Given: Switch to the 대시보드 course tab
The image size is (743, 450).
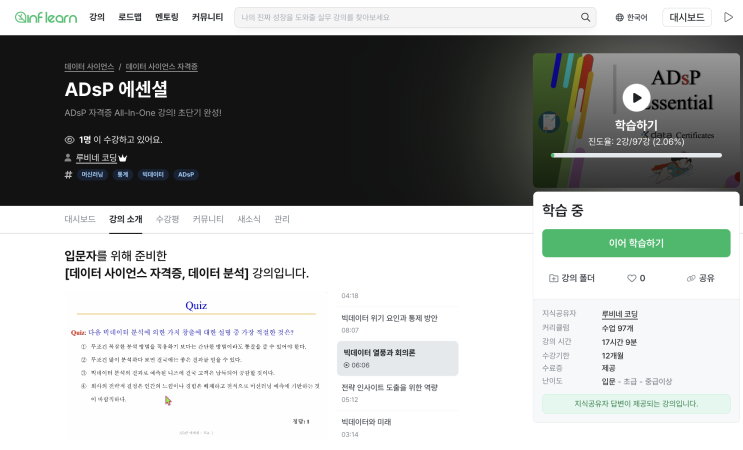Looking at the screenshot, I should tap(80, 219).
